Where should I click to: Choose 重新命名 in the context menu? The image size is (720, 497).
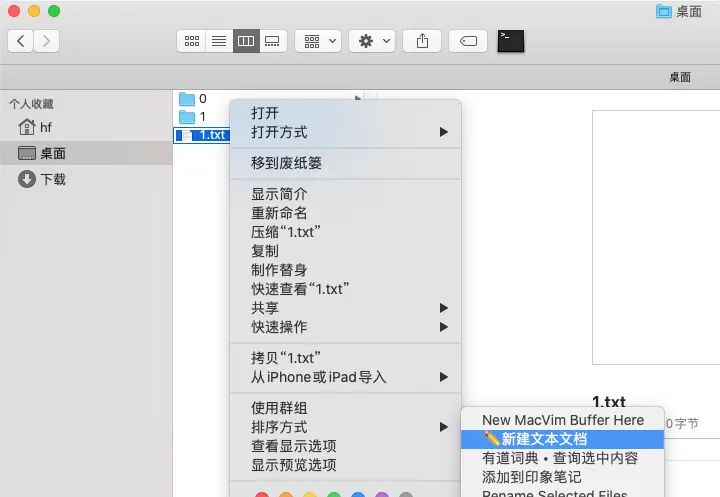345,213
